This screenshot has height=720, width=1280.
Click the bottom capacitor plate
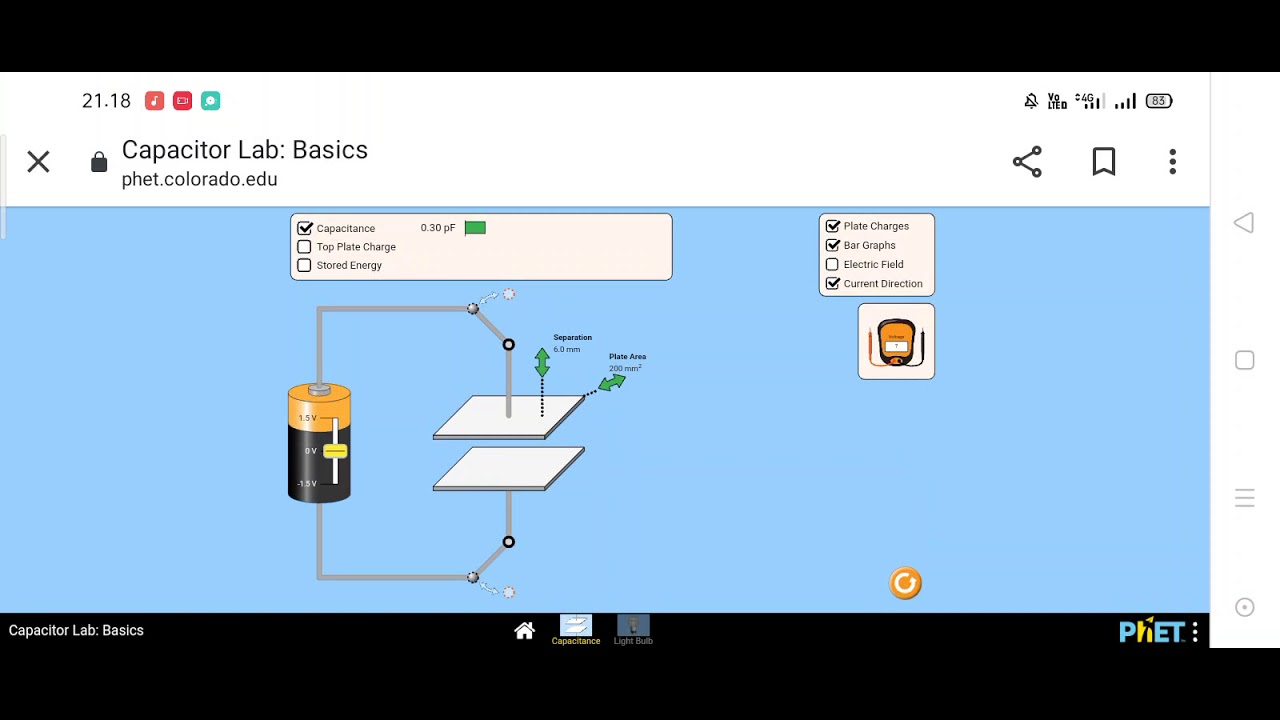coord(509,469)
